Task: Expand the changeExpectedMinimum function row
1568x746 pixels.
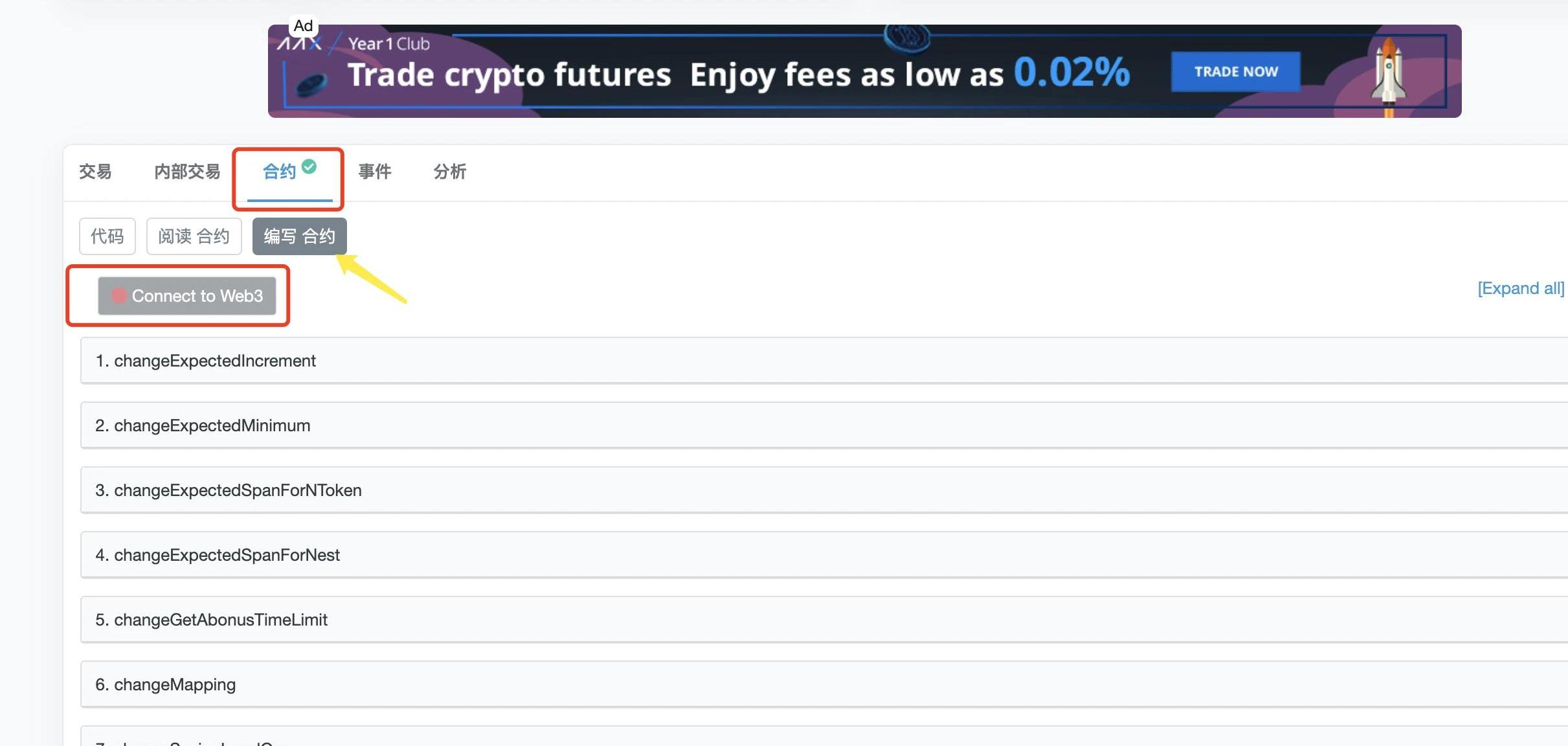Action: (822, 425)
